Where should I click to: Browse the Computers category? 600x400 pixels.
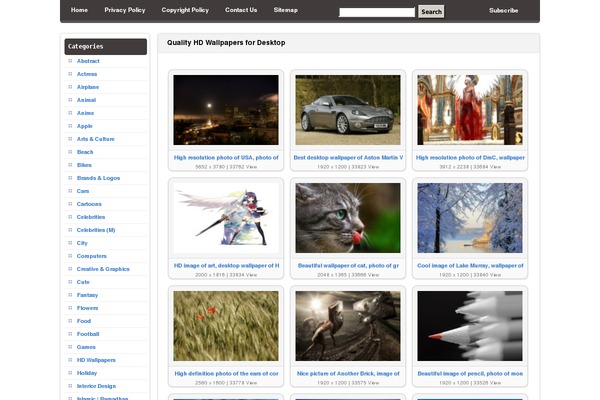(x=92, y=256)
